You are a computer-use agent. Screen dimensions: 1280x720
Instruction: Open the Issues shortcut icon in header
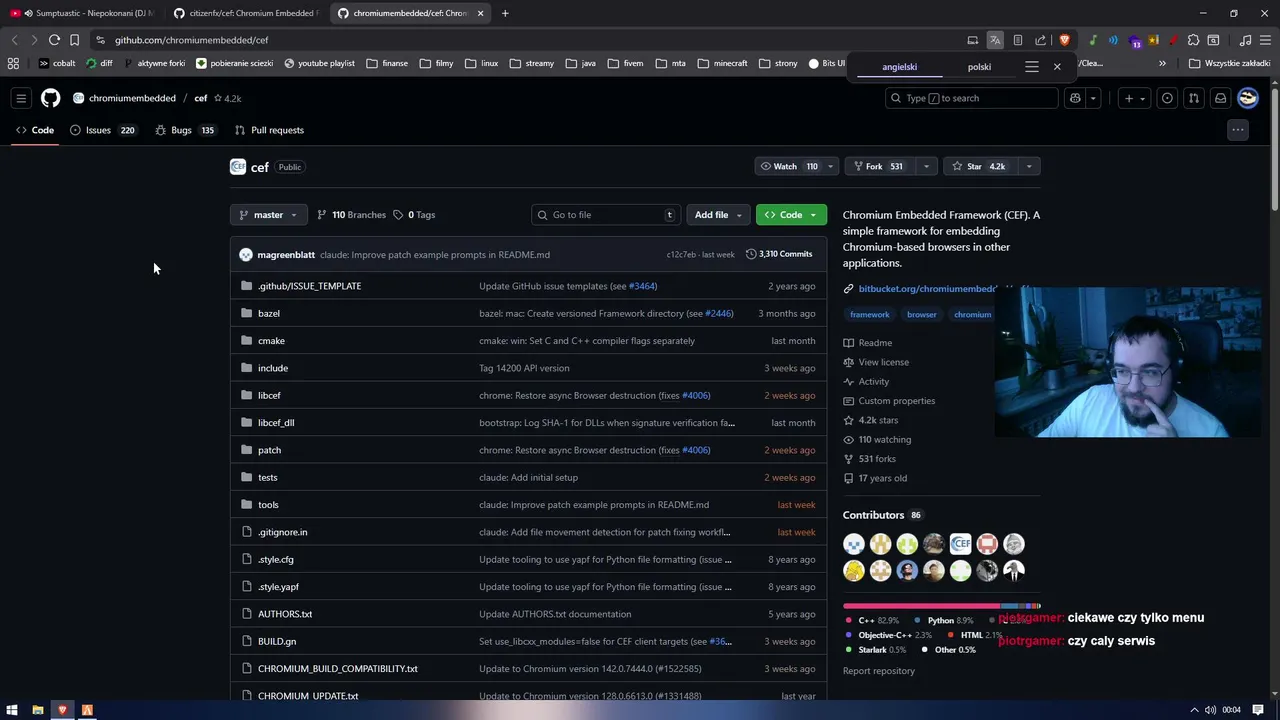(x=1167, y=98)
